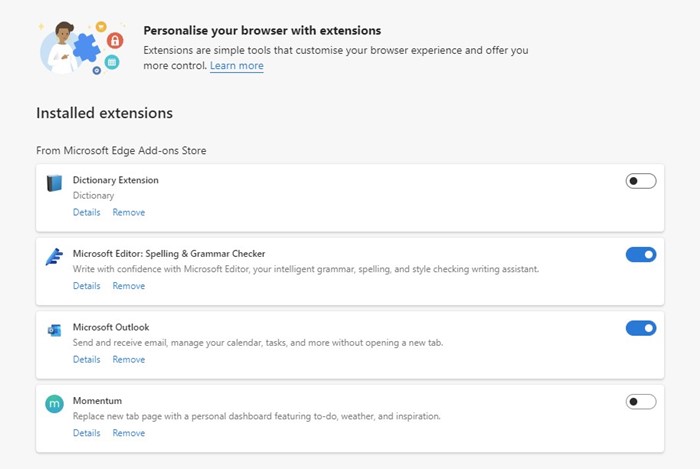Disable the Microsoft Editor toggle
The height and width of the screenshot is (469, 700).
click(x=640, y=255)
